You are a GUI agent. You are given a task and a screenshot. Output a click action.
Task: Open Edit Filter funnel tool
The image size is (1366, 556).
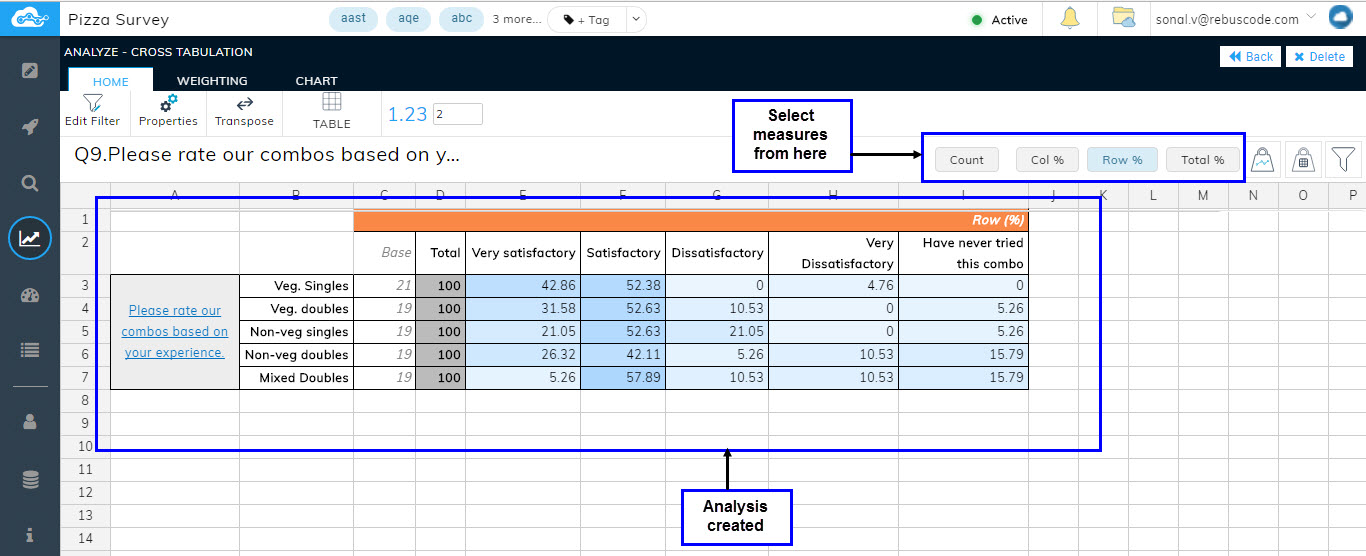tap(92, 110)
